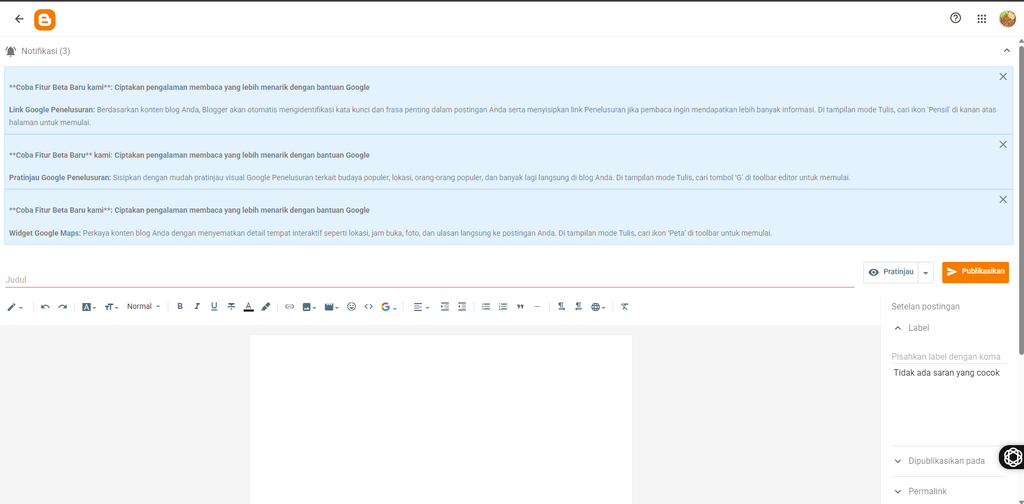Click the decrease indent icon
The width and height of the screenshot is (1024, 504).
pyautogui.click(x=462, y=306)
